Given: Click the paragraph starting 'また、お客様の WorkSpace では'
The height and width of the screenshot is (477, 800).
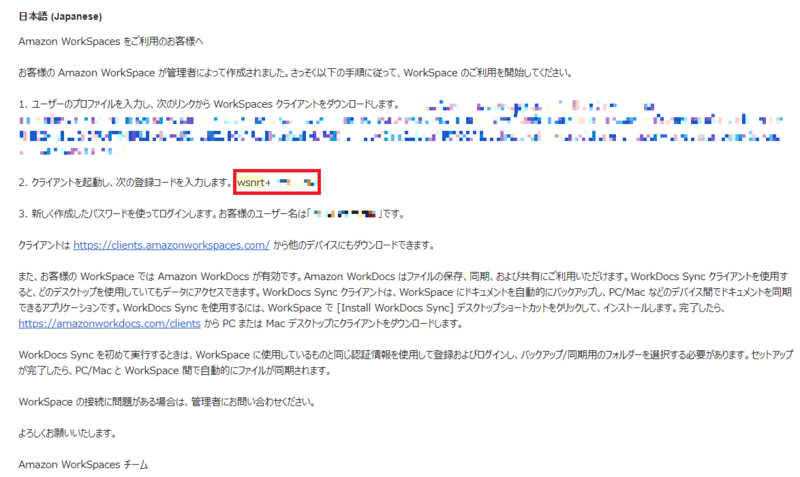Looking at the screenshot, I should (406, 300).
